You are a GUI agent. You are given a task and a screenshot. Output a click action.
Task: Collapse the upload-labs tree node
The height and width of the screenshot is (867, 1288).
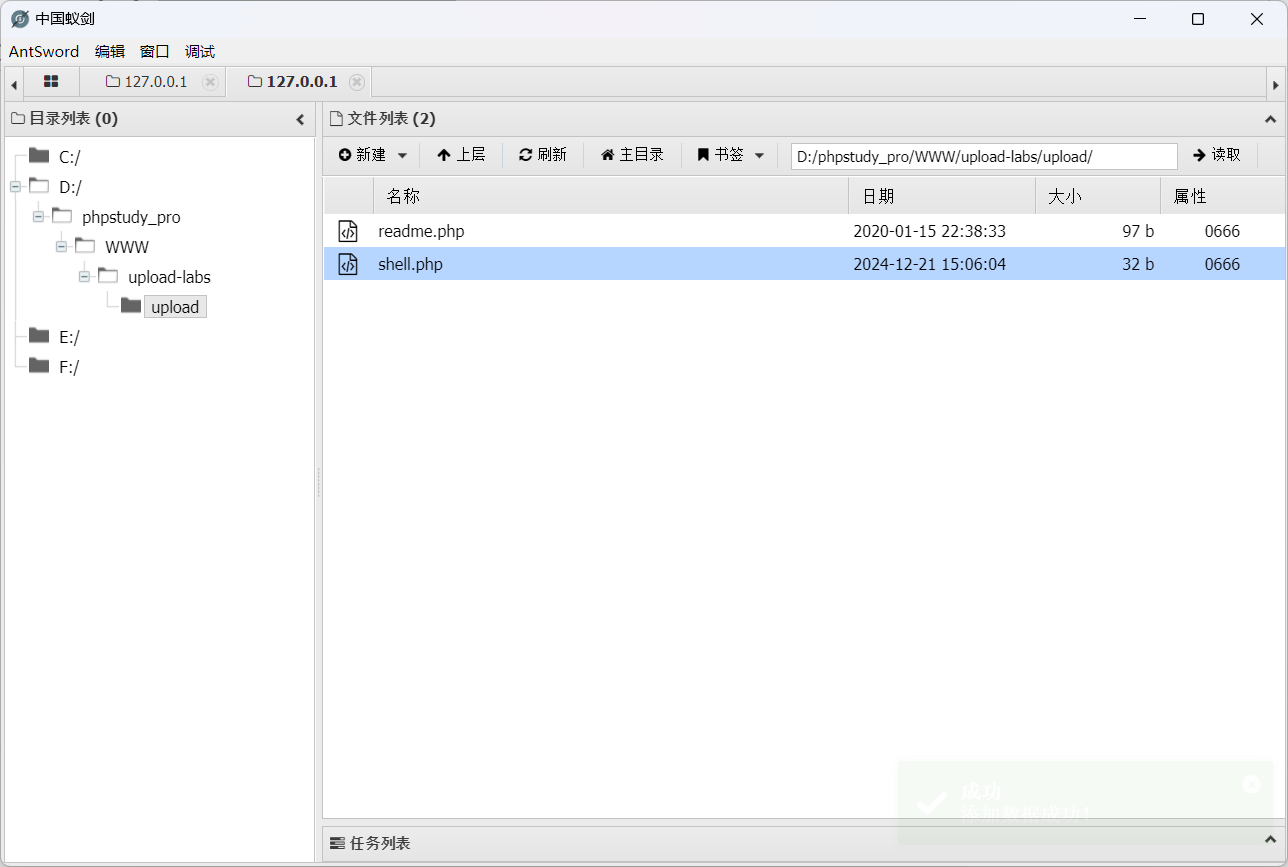(x=84, y=277)
